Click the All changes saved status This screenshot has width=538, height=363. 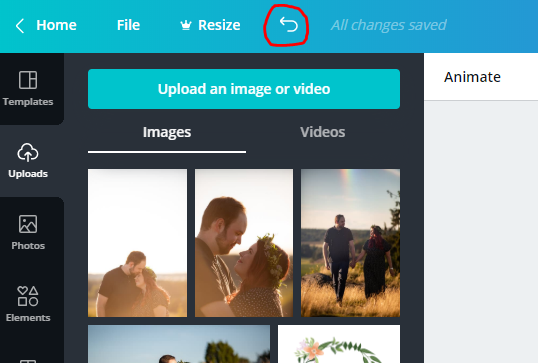pos(388,25)
